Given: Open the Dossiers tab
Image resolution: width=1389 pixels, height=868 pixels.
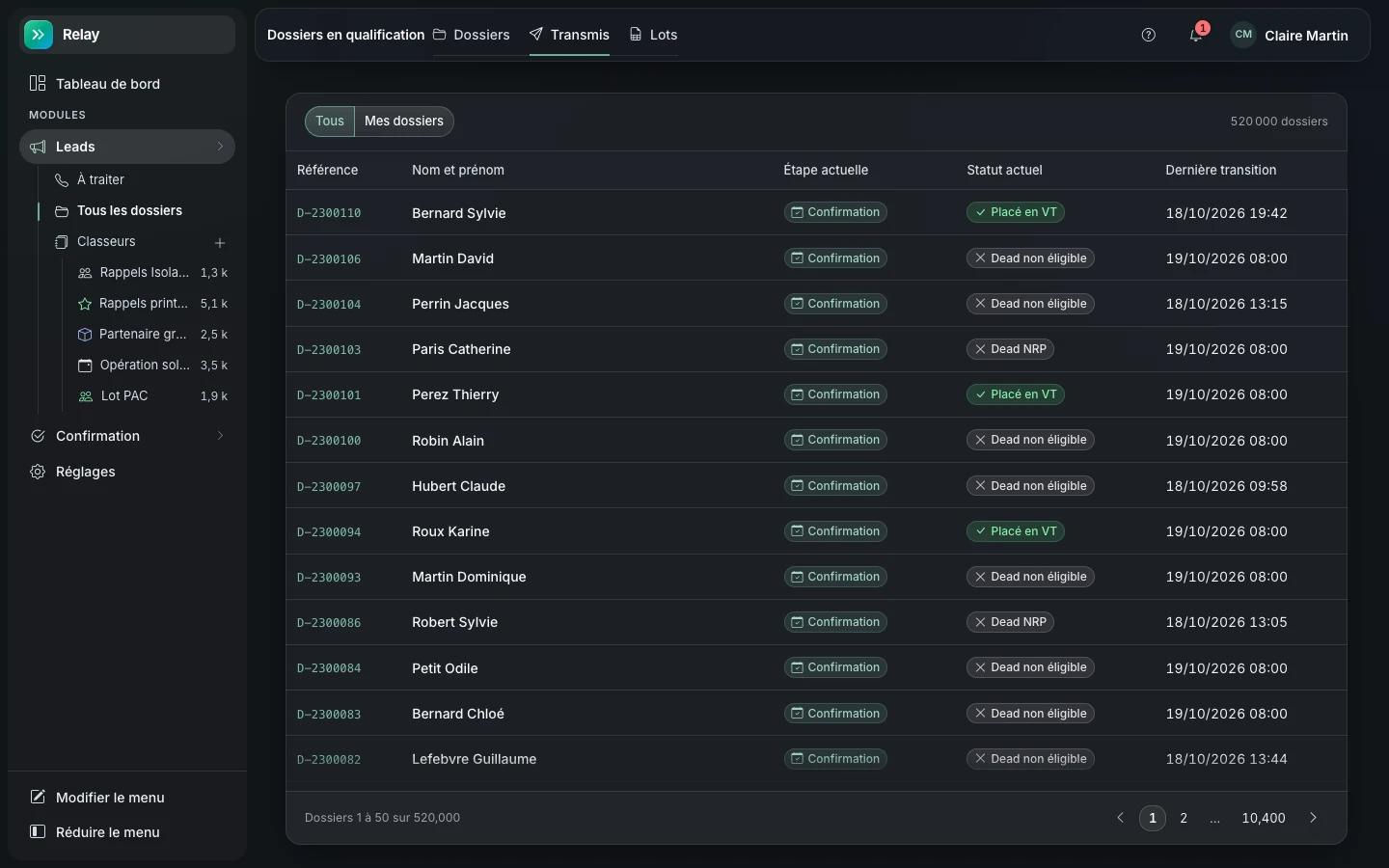Looking at the screenshot, I should 472,35.
